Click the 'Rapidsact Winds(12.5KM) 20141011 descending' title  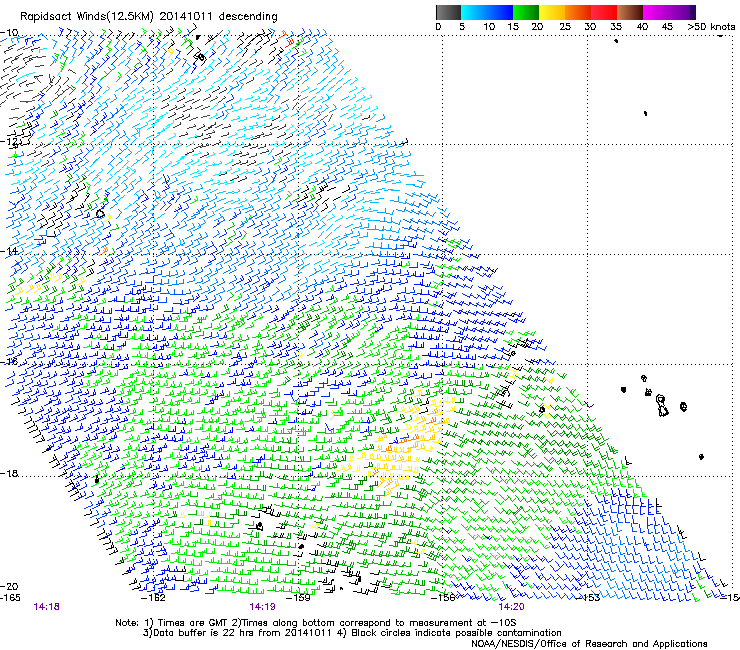149,17
